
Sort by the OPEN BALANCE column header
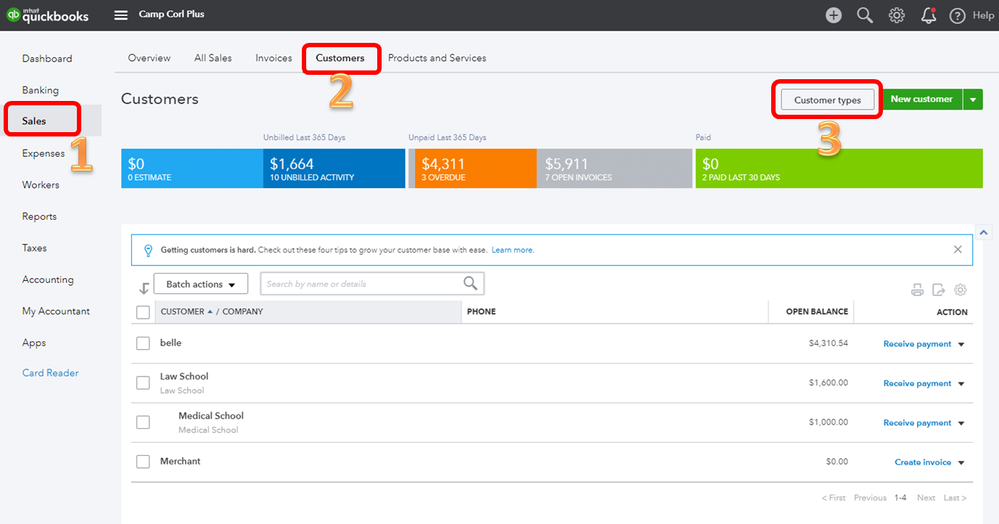click(x=817, y=312)
